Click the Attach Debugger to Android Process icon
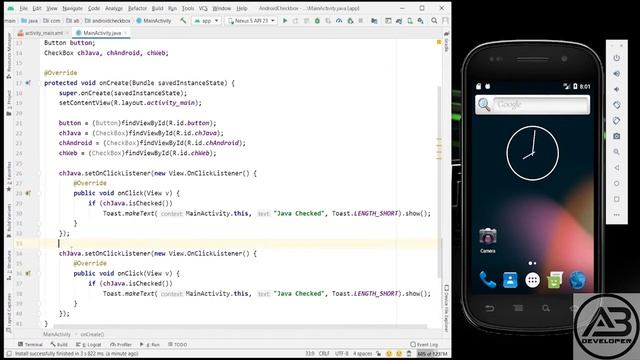The width and height of the screenshot is (640, 360). 350,20
